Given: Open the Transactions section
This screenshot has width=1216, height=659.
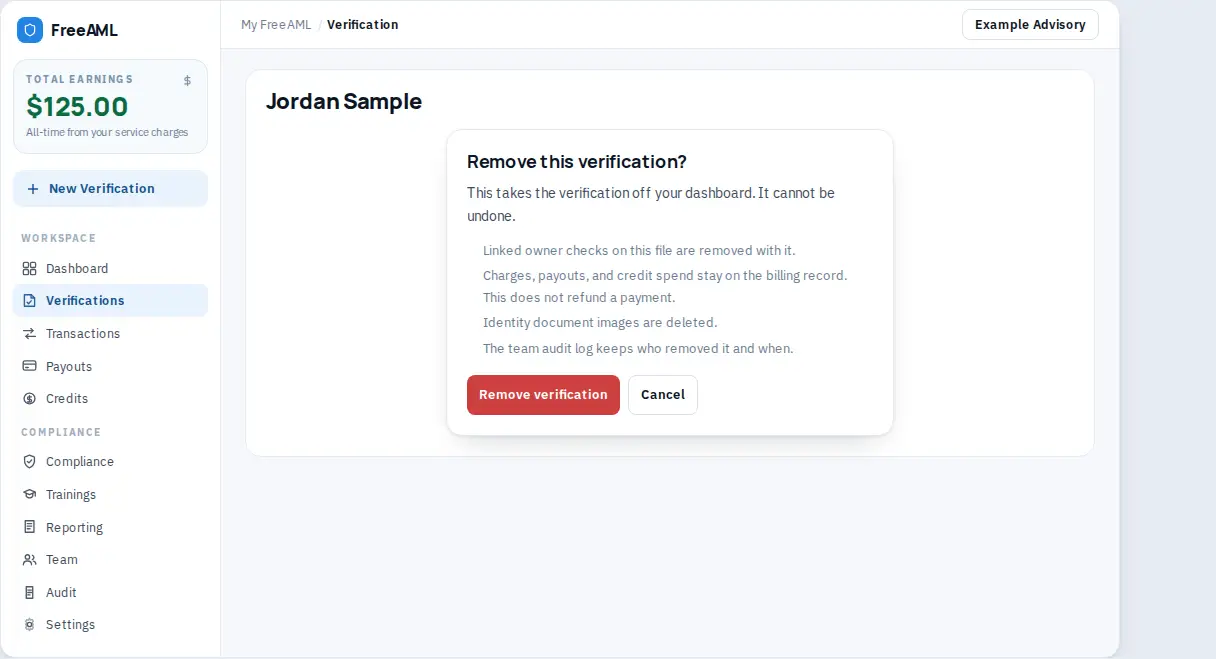Looking at the screenshot, I should [110, 334].
